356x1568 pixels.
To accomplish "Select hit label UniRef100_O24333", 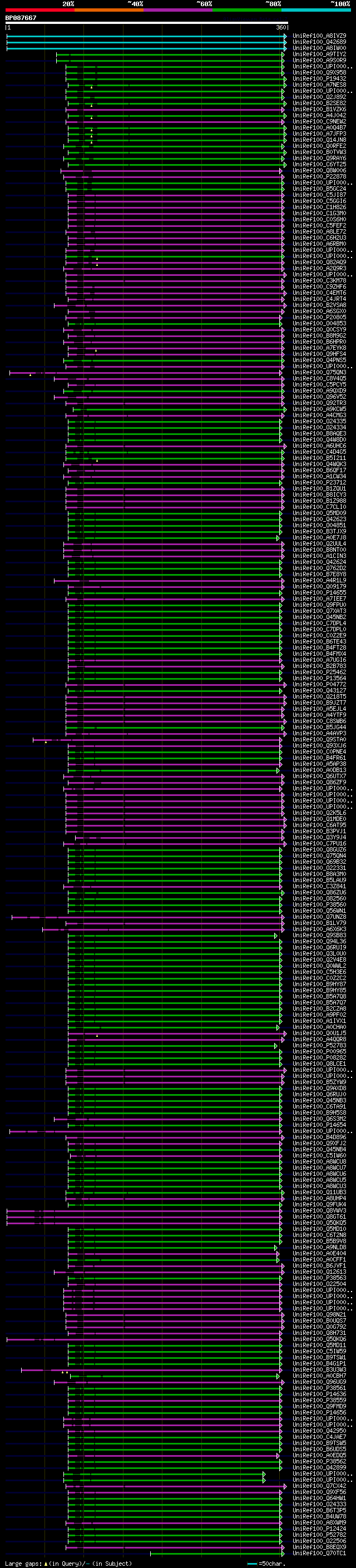I will pos(319,1504).
